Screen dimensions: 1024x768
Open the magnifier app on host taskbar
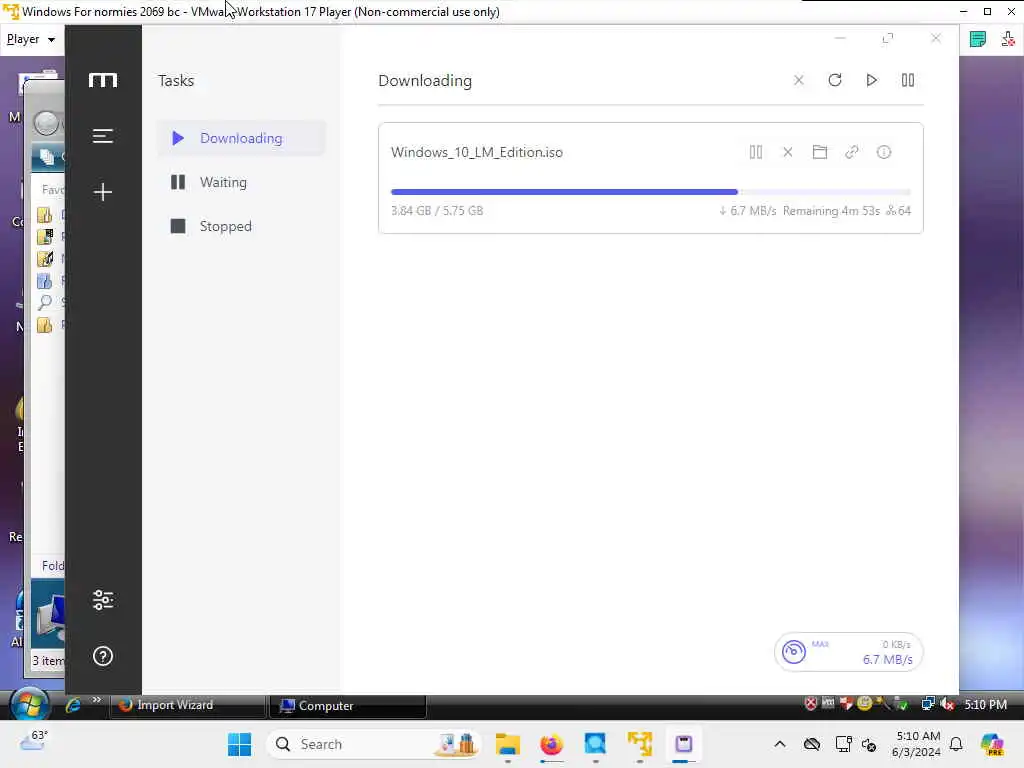point(596,744)
